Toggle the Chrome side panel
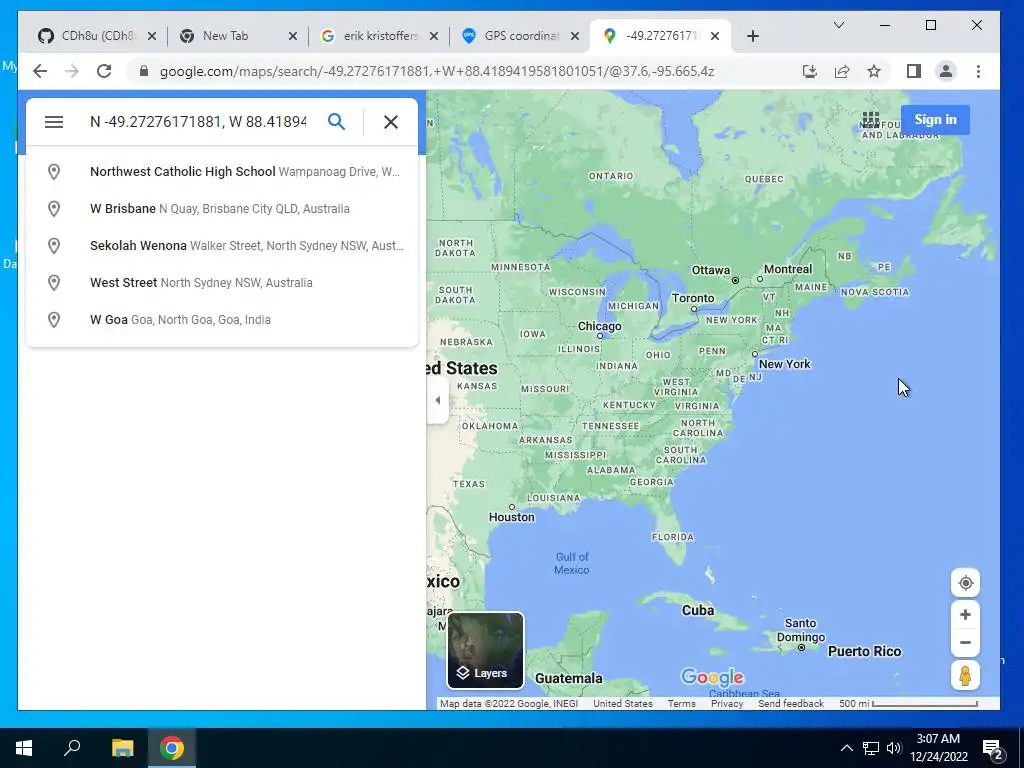The height and width of the screenshot is (768, 1024). pos(914,71)
